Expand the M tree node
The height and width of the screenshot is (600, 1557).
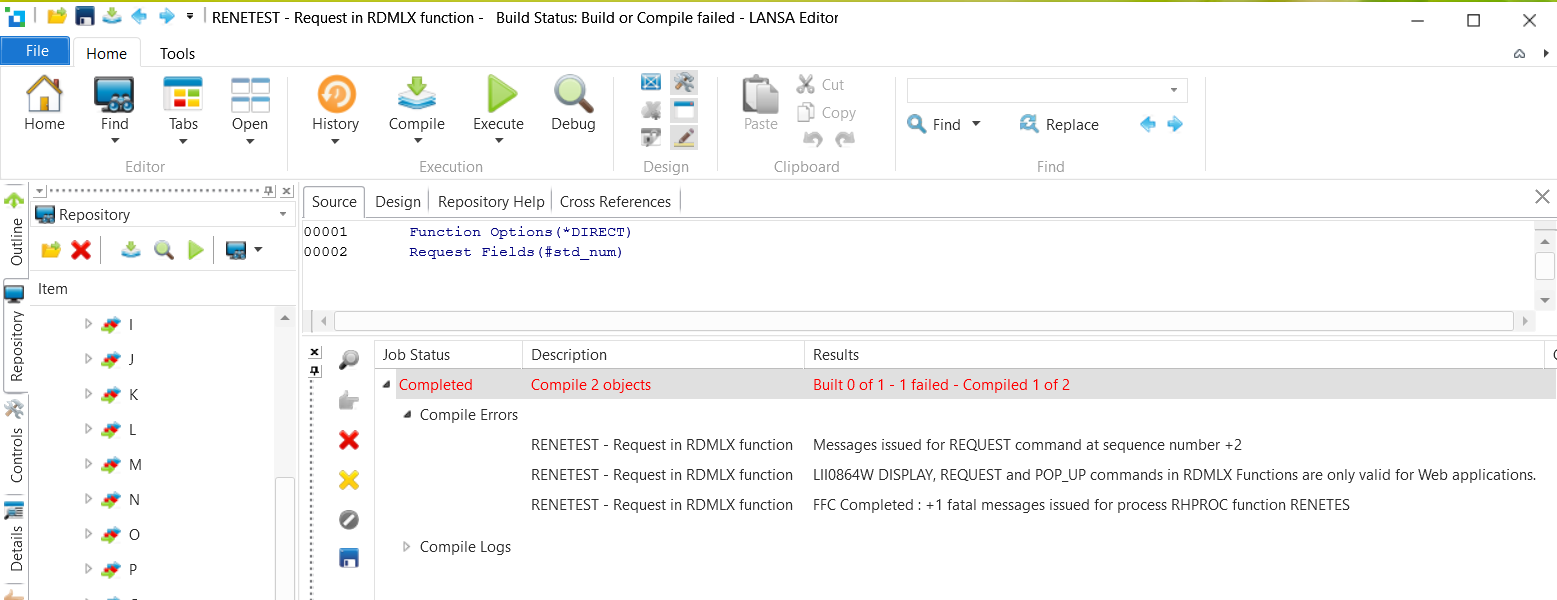(88, 464)
